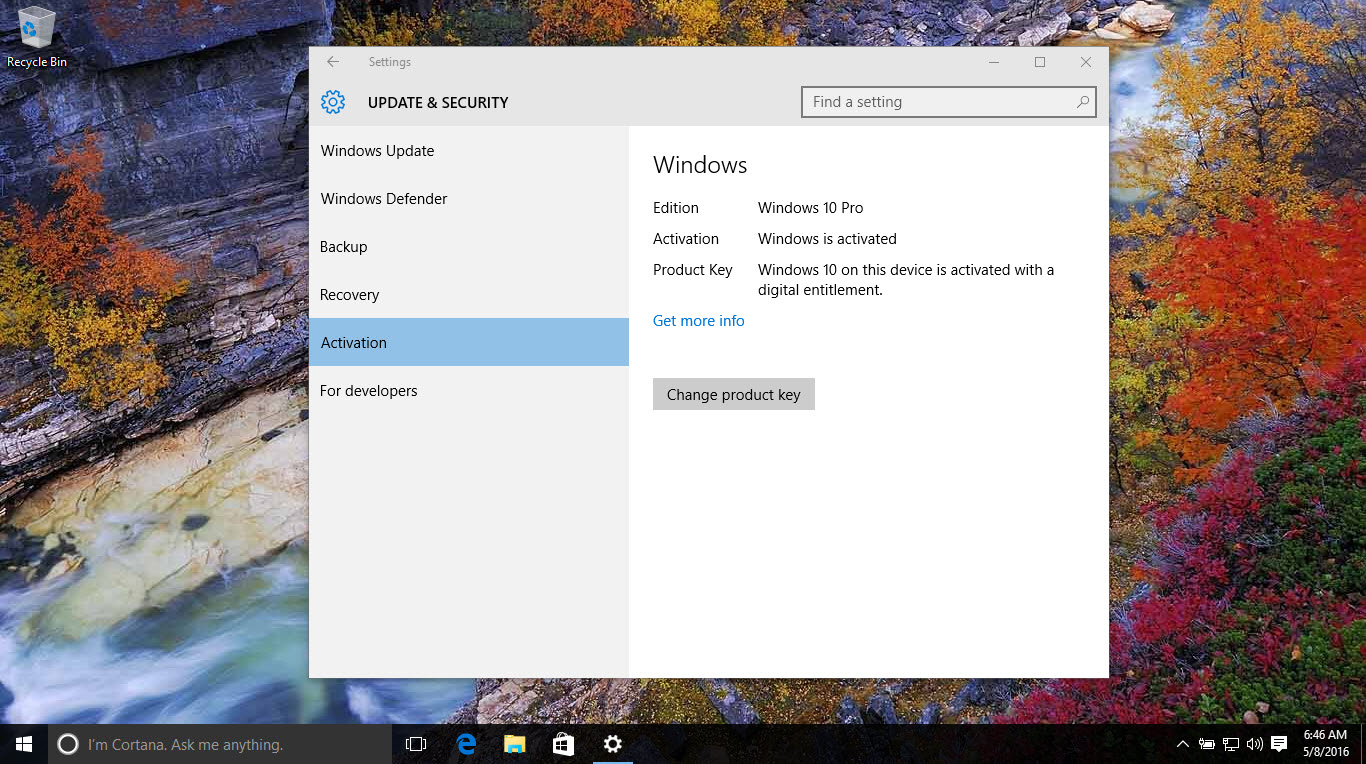
Task: Click the digital entitlement product key text
Action: [x=906, y=280]
